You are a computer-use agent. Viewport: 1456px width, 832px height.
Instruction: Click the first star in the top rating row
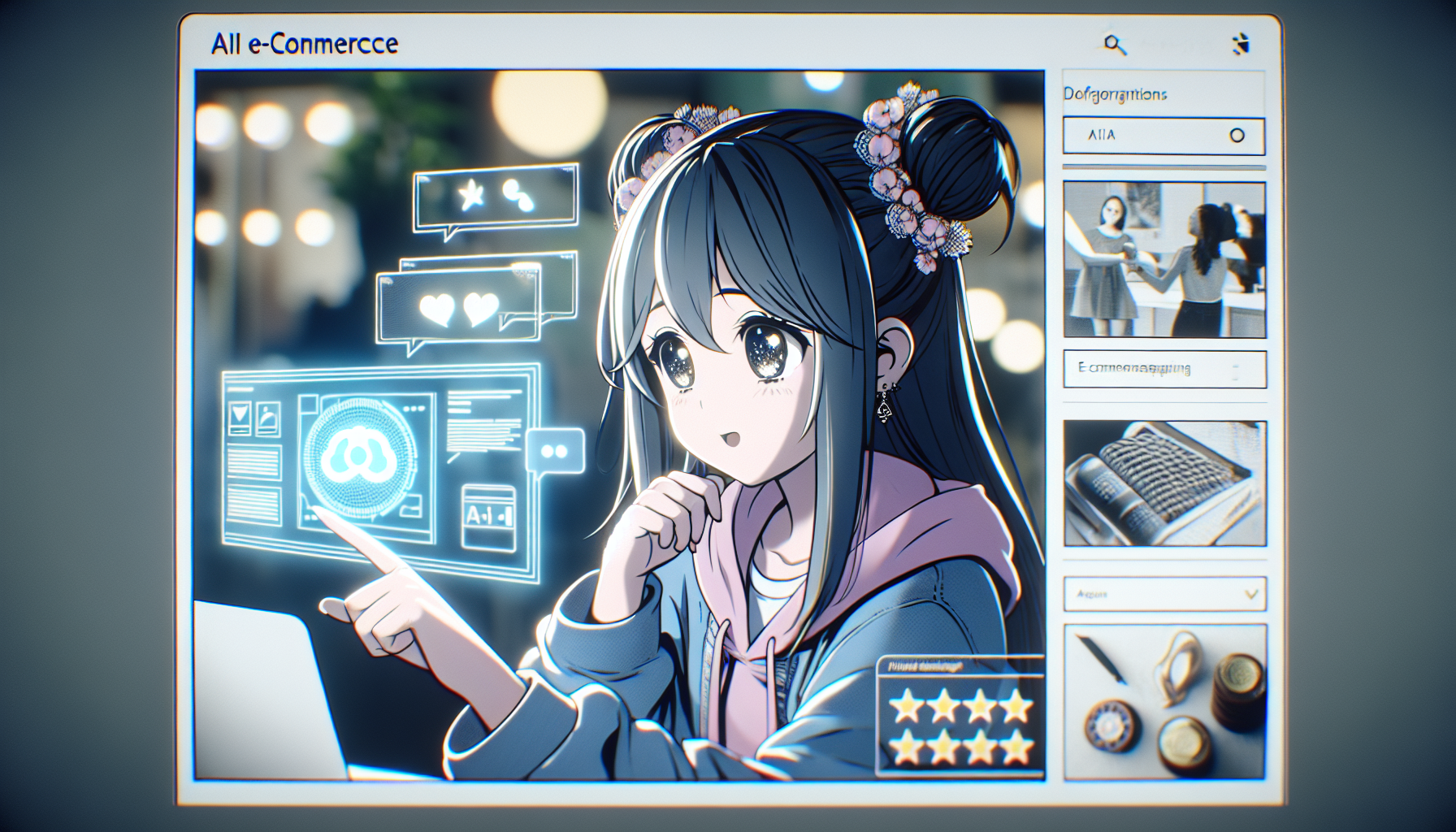coord(906,706)
